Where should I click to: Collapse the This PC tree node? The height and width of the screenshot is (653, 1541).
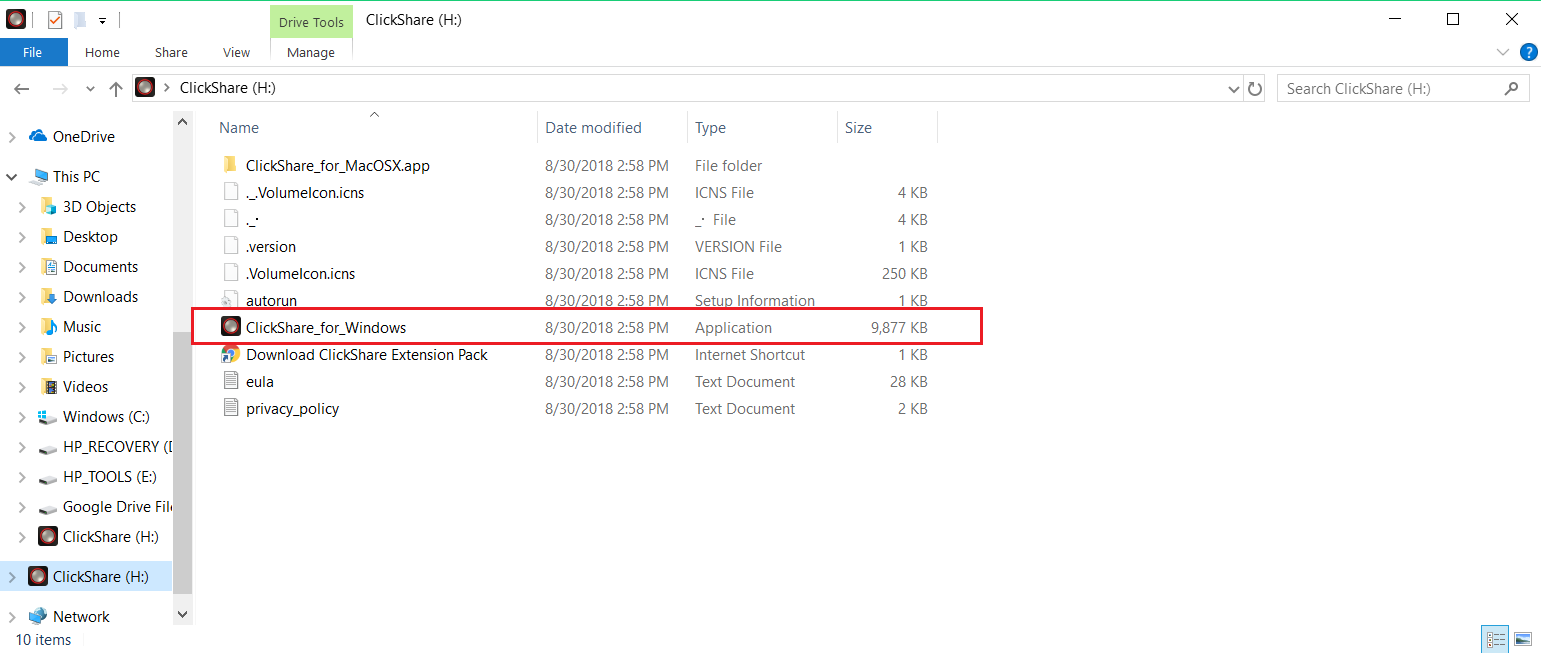[12, 176]
